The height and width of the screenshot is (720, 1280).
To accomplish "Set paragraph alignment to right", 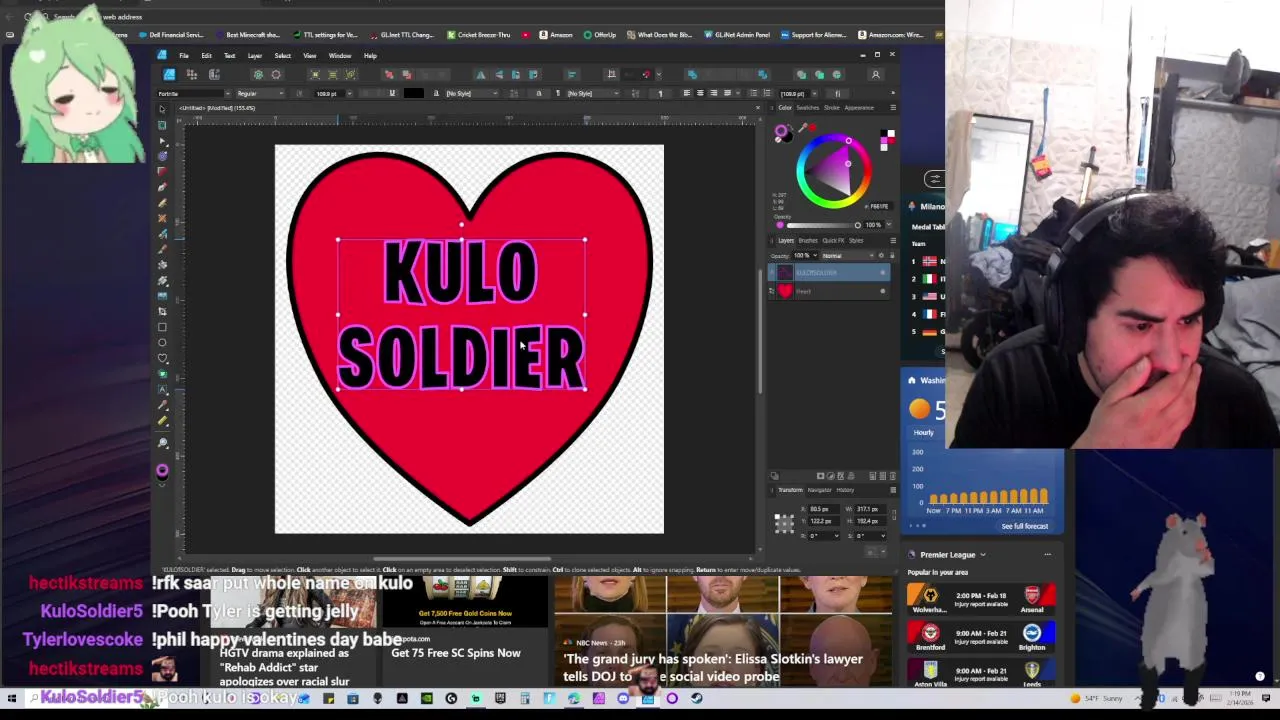I will (712, 93).
